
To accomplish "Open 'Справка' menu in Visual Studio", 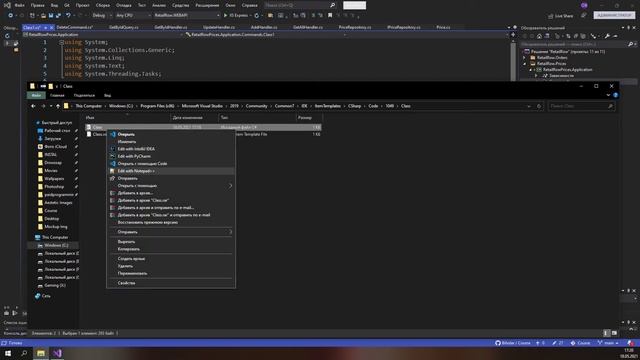I will [249, 5].
